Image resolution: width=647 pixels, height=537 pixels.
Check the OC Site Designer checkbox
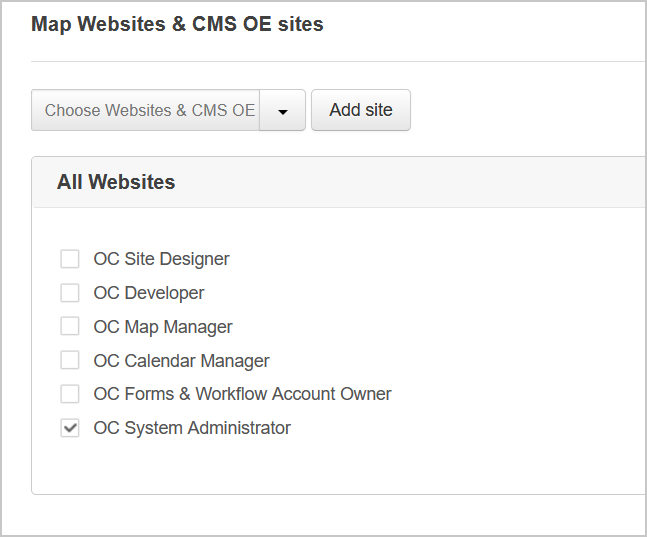pyautogui.click(x=70, y=259)
